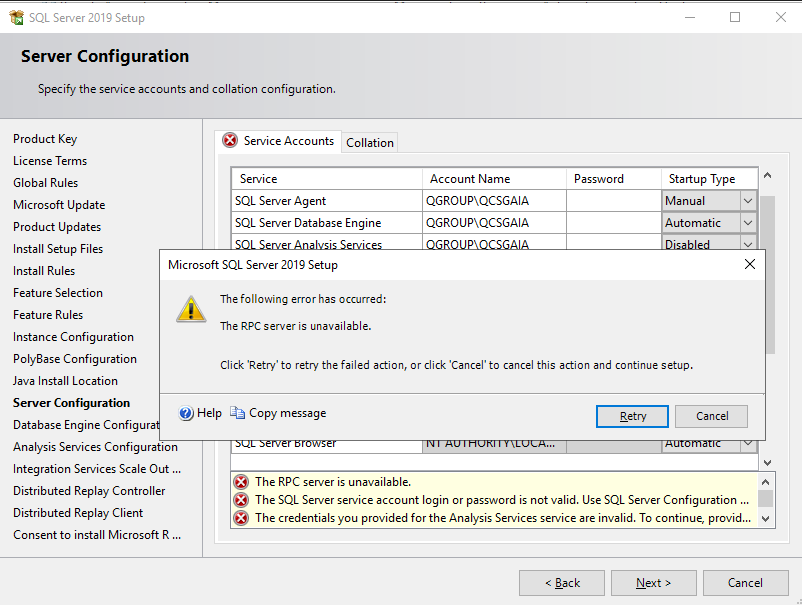This screenshot has width=802, height=605.
Task: Select the Install Rules step
Action: [44, 271]
